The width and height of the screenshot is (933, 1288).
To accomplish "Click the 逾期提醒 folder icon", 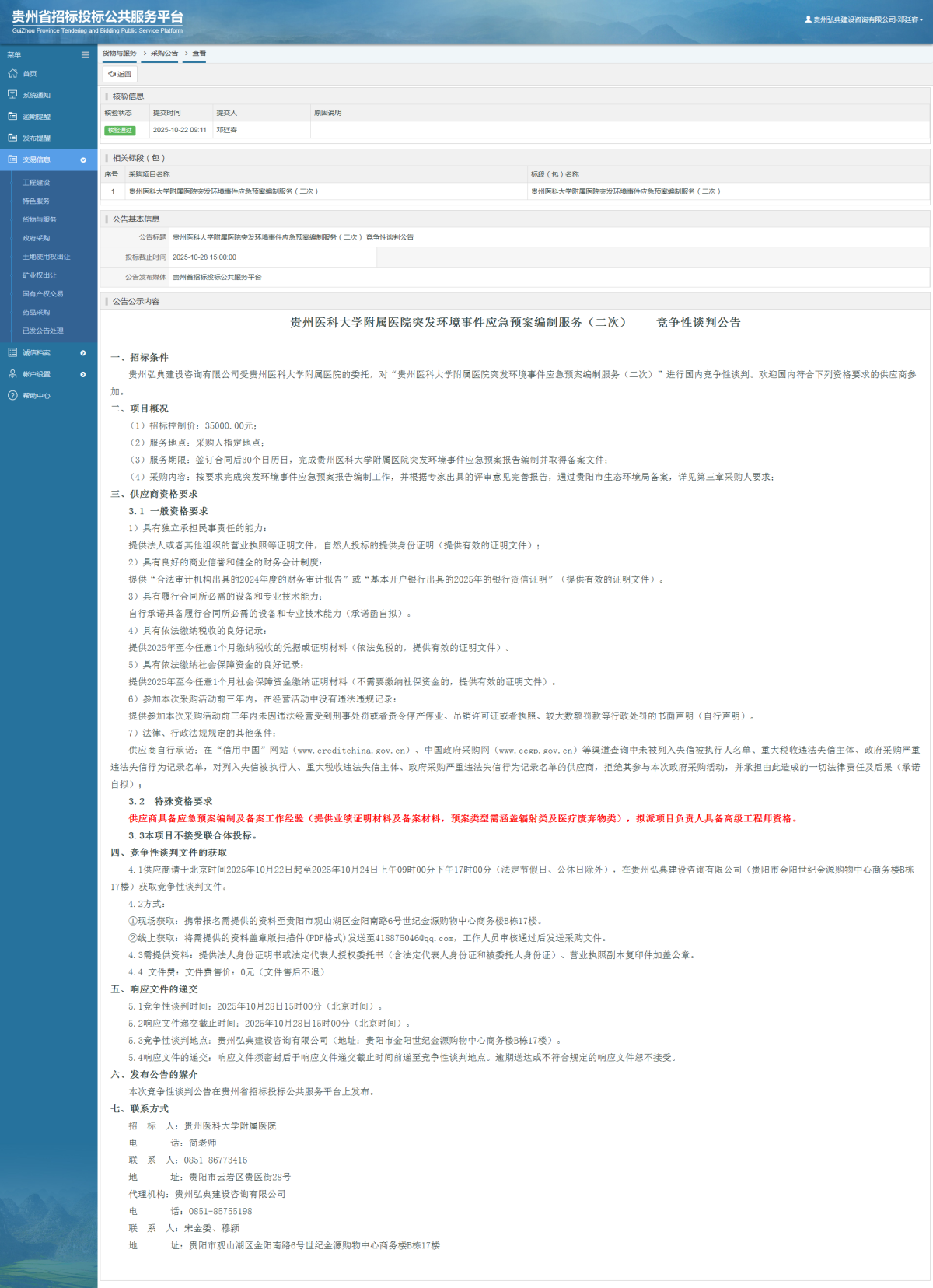I will coord(12,116).
